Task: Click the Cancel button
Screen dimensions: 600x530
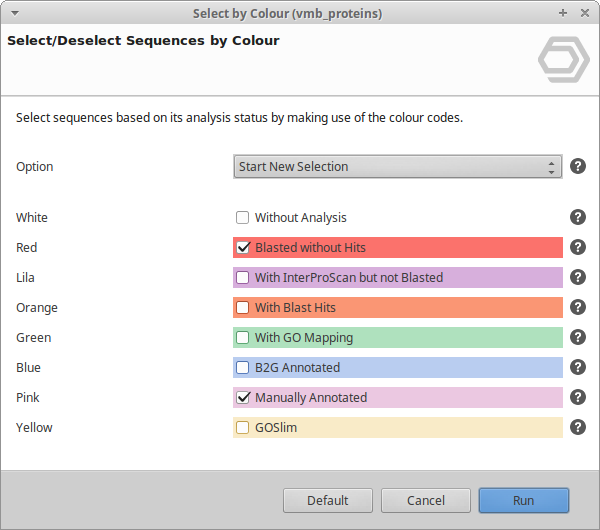Action: [425, 500]
